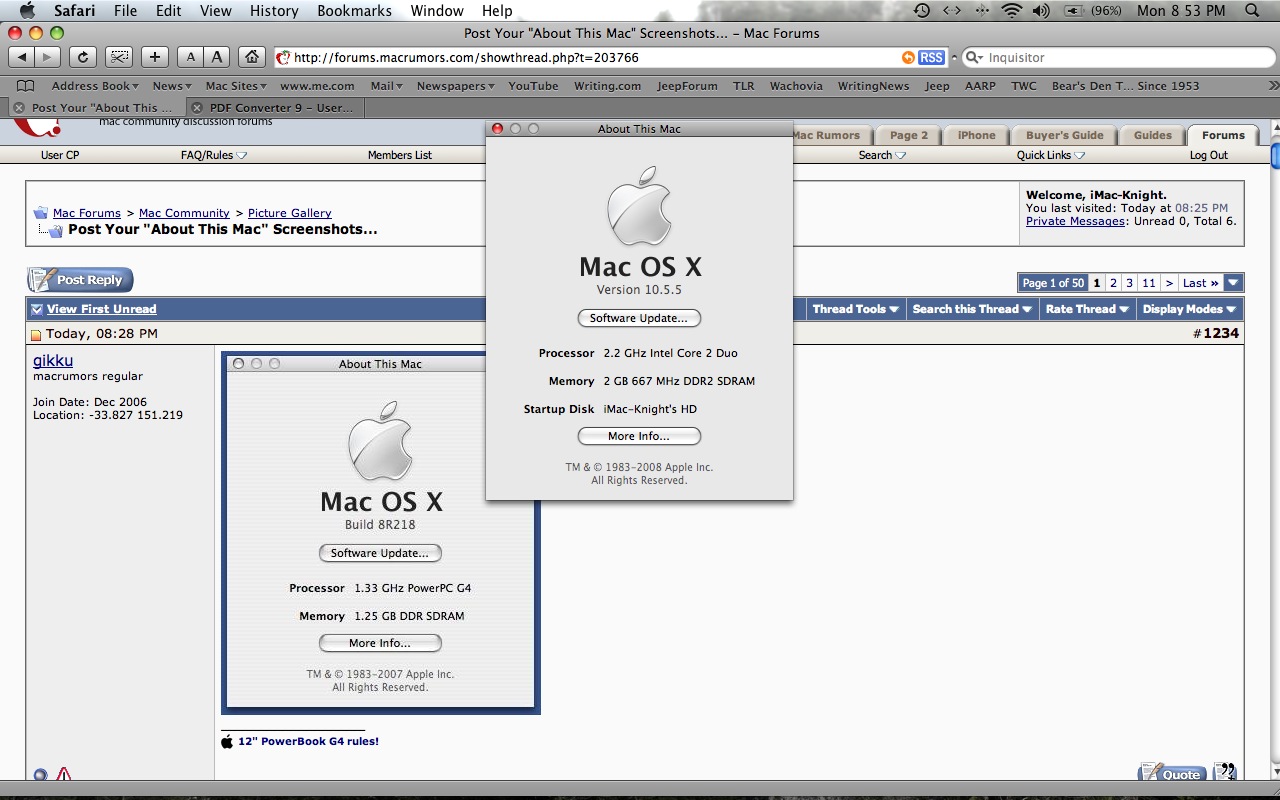This screenshot has width=1280, height=800.
Task: Open the Members List link
Action: 400,155
